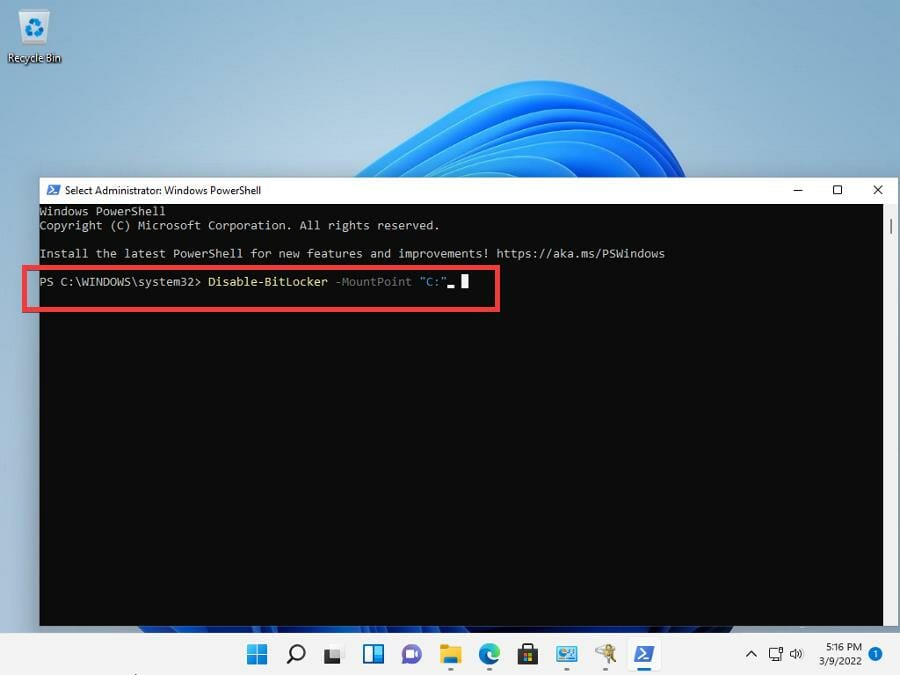This screenshot has width=900, height=675.
Task: Open the keys icon app in taskbar
Action: tap(605, 654)
